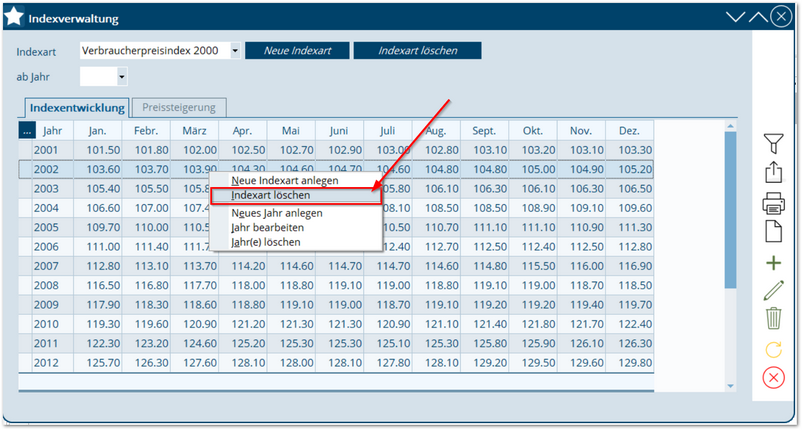Screen dimensions: 802x430
Task: Choose Jahr(e) löschen in context menu
Action: pos(265,242)
